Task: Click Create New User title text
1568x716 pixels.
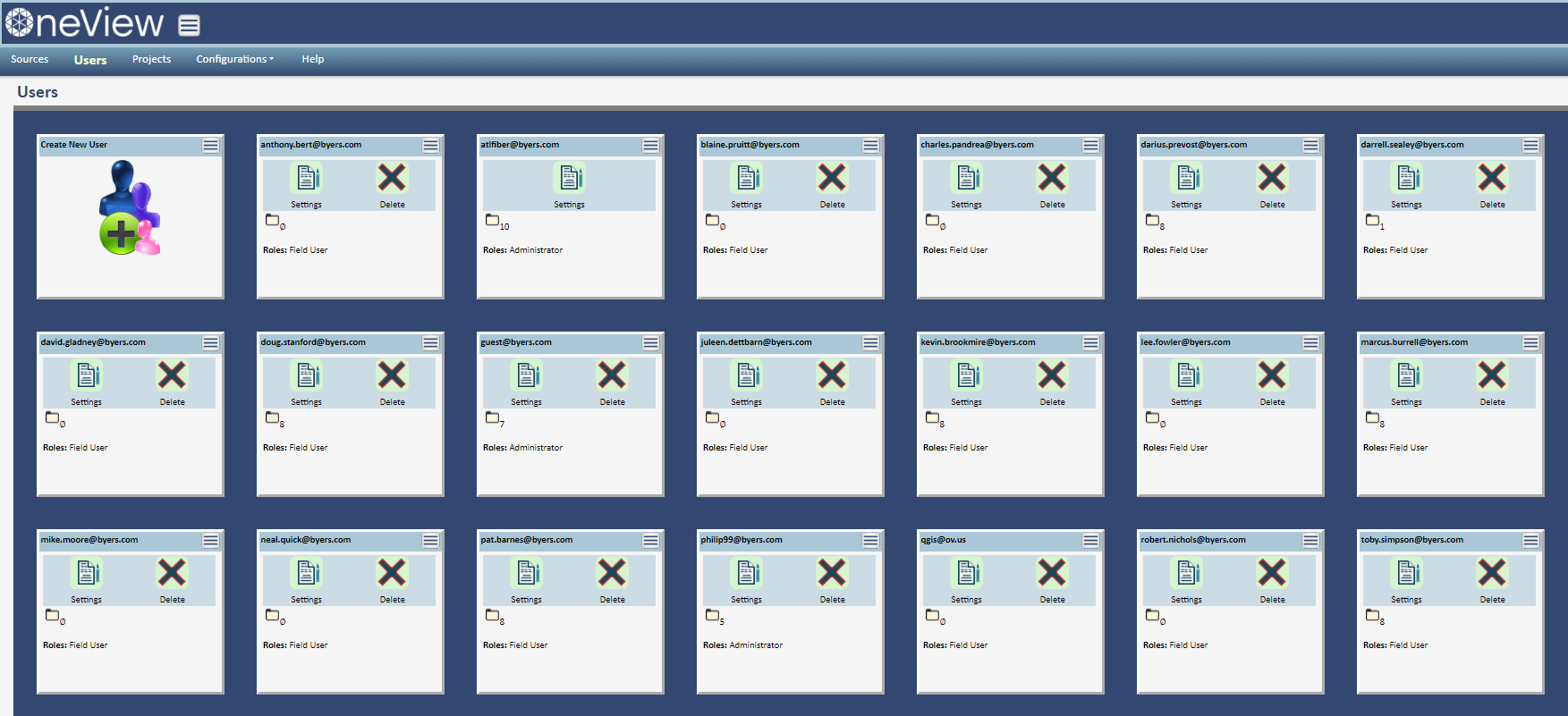Action: [x=73, y=145]
